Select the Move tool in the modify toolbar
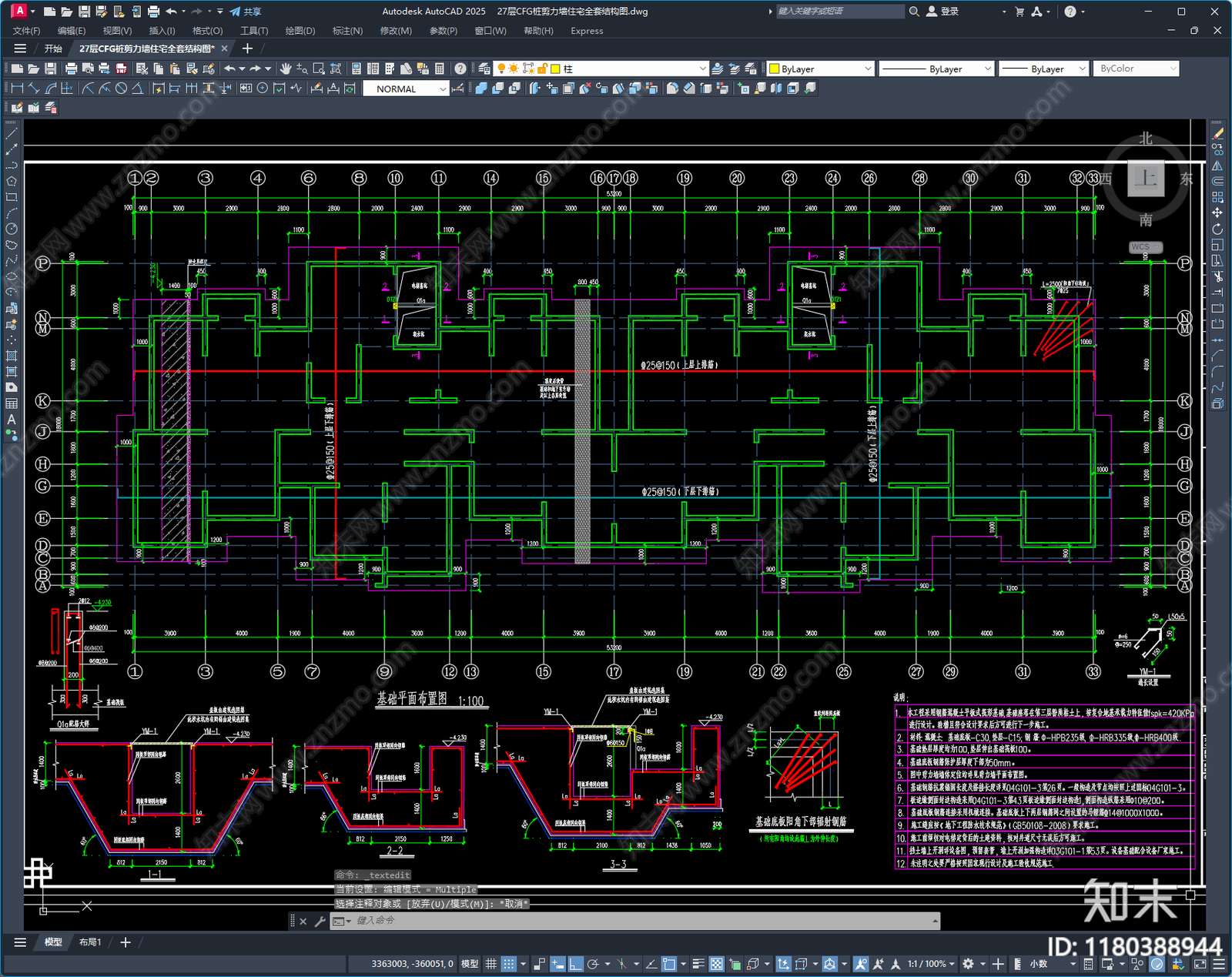This screenshot has height=977, width=1232. coord(1217,212)
